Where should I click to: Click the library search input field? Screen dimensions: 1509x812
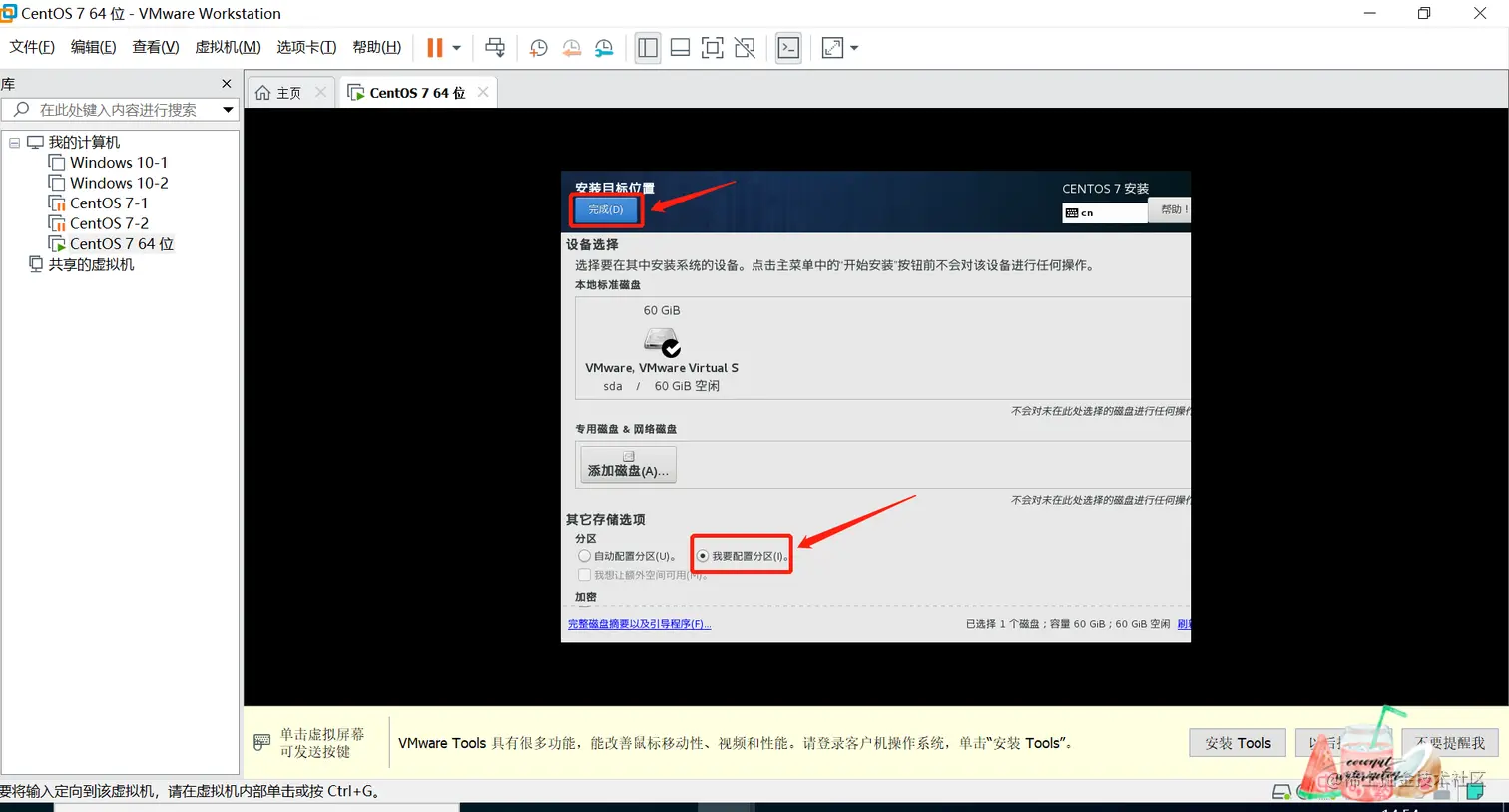(x=118, y=109)
